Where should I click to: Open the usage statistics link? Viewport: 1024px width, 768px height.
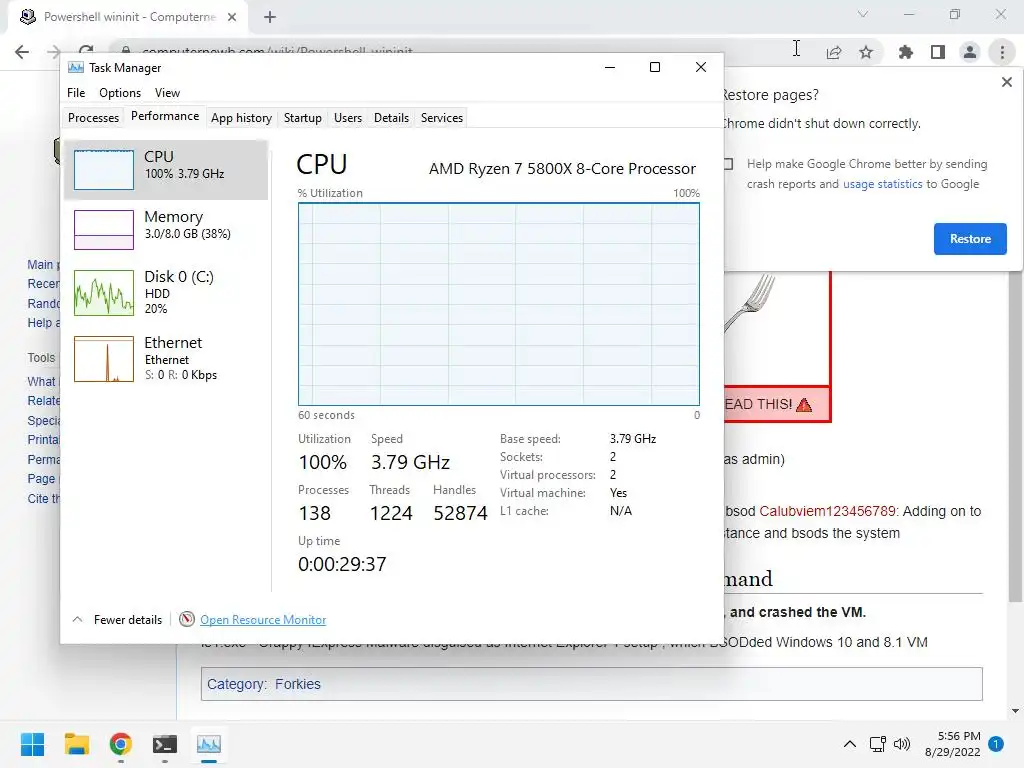click(x=882, y=184)
